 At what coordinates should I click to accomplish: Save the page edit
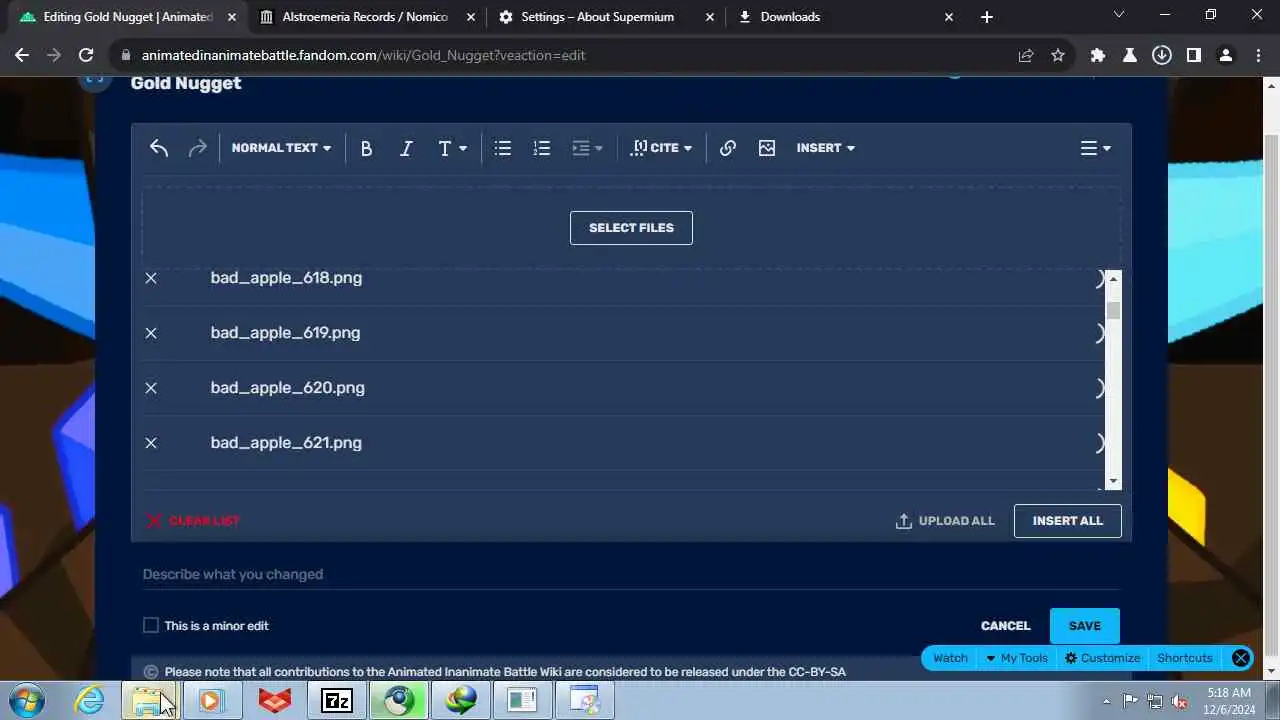(1084, 626)
